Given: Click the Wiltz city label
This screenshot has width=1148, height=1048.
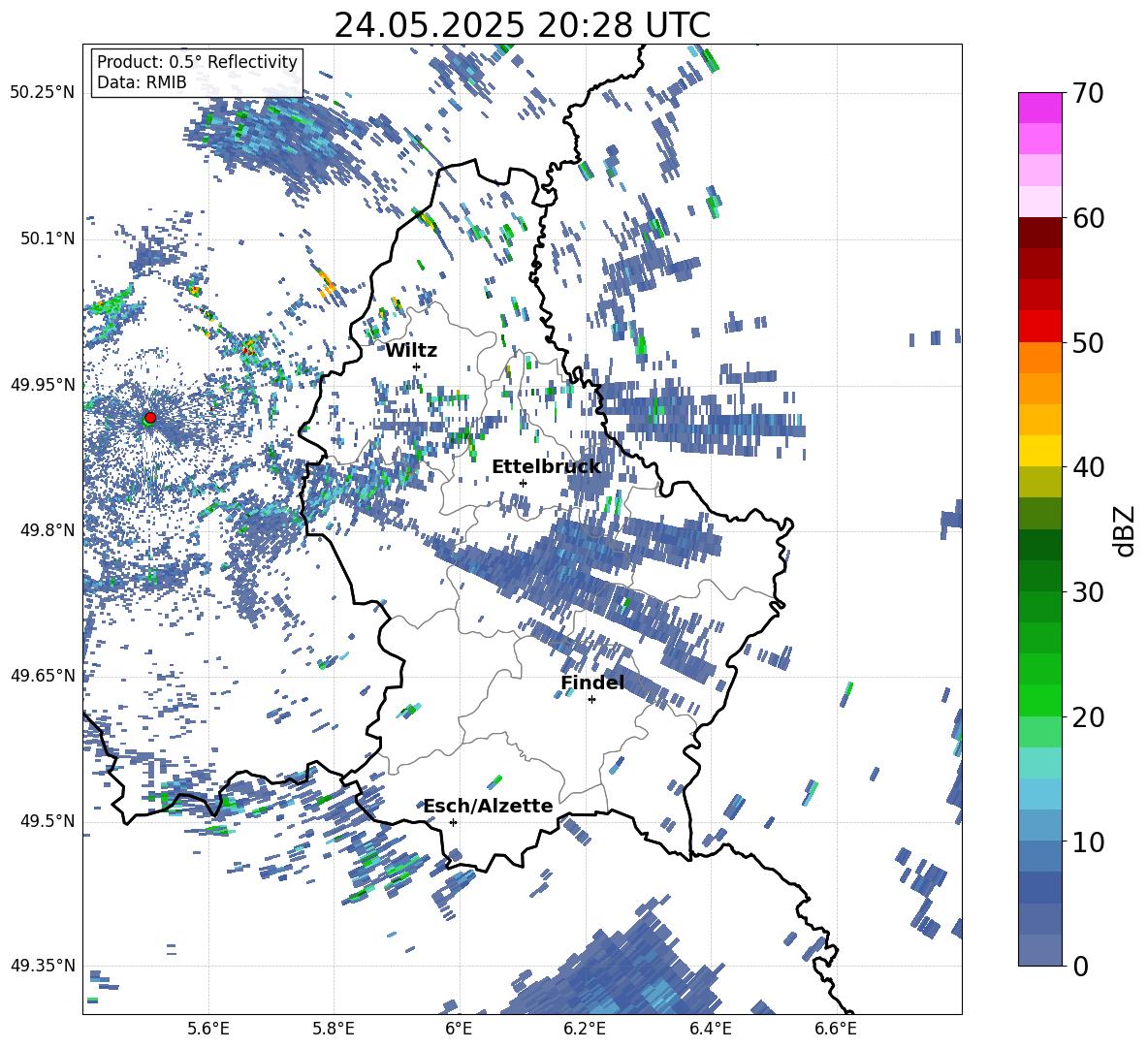Looking at the screenshot, I should (x=411, y=351).
